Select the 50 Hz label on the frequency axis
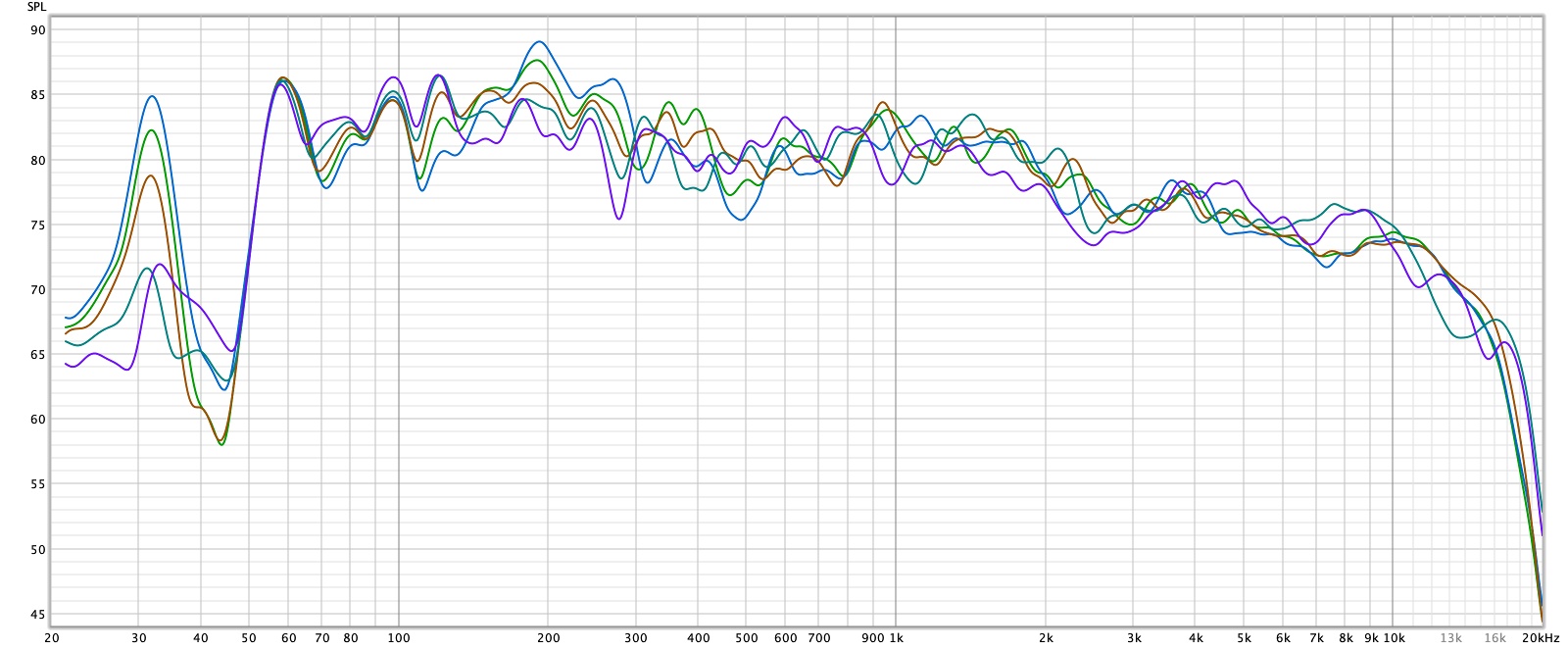1568x650 pixels. [x=249, y=638]
